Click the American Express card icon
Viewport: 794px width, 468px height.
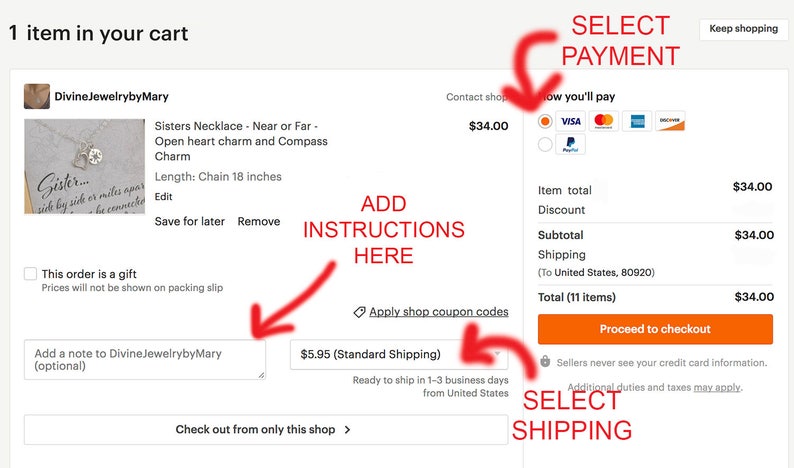637,121
